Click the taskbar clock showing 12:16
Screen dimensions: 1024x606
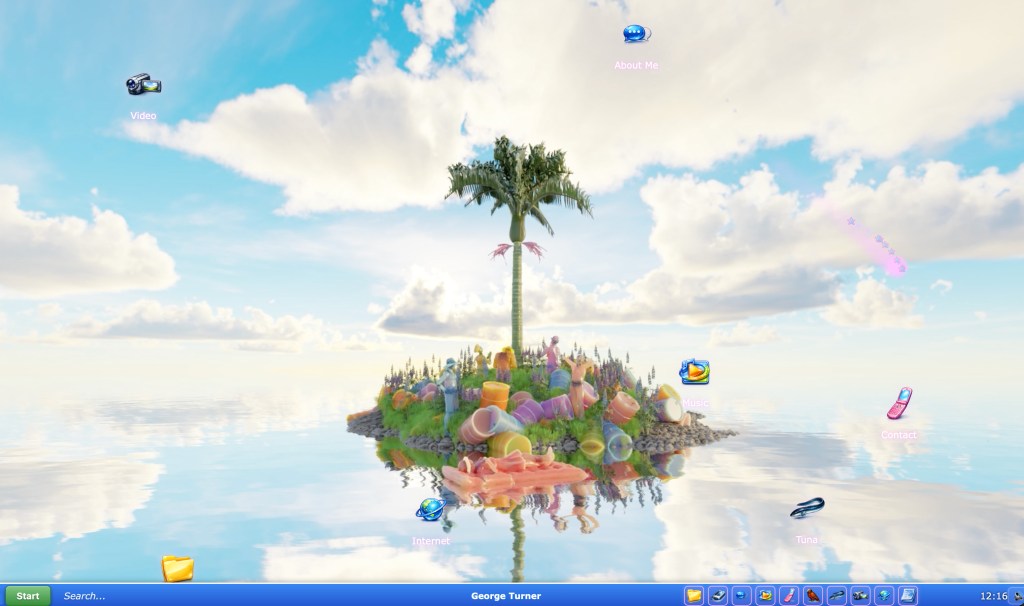coord(993,596)
